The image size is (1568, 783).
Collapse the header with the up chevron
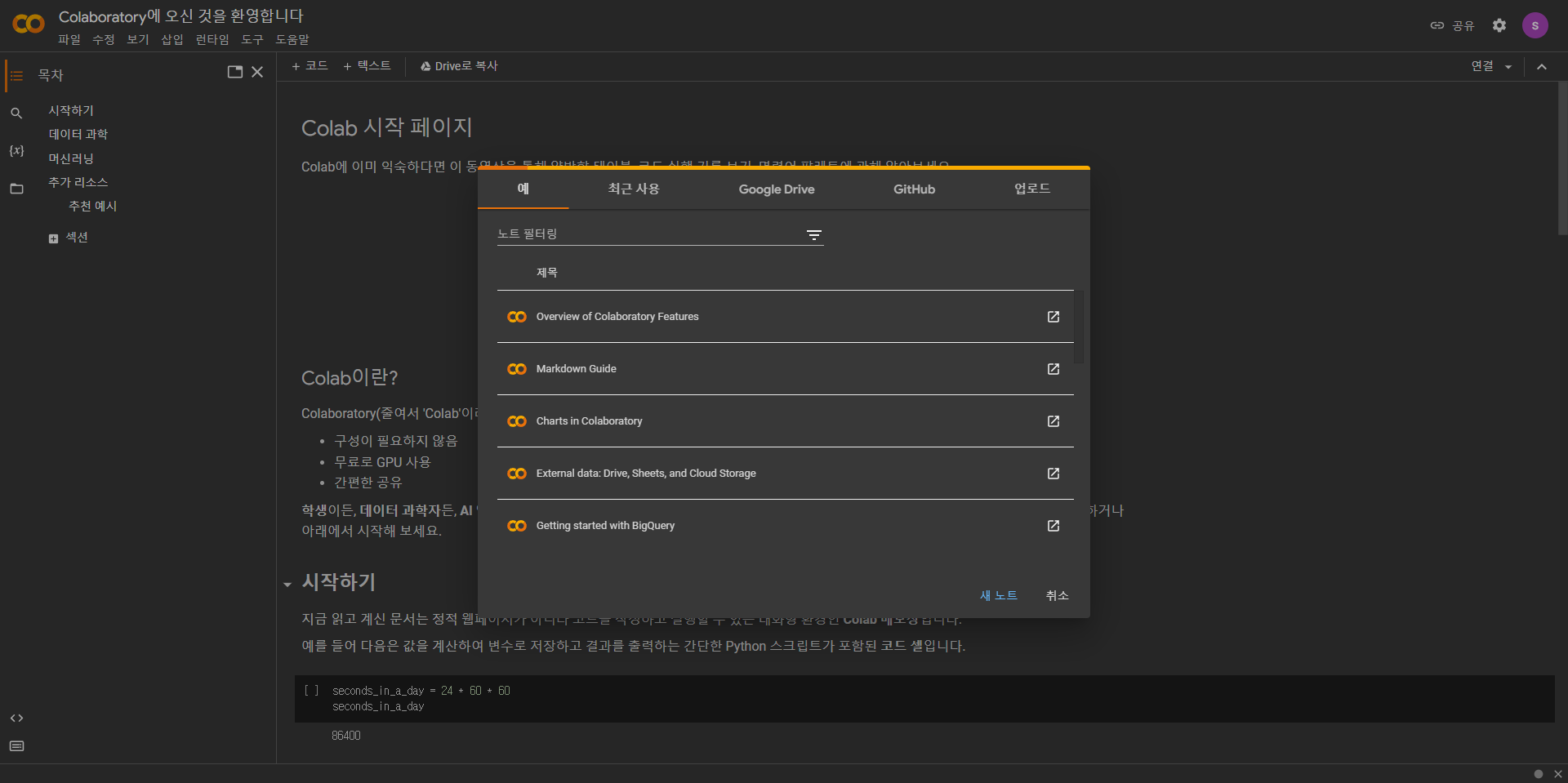(x=1542, y=67)
